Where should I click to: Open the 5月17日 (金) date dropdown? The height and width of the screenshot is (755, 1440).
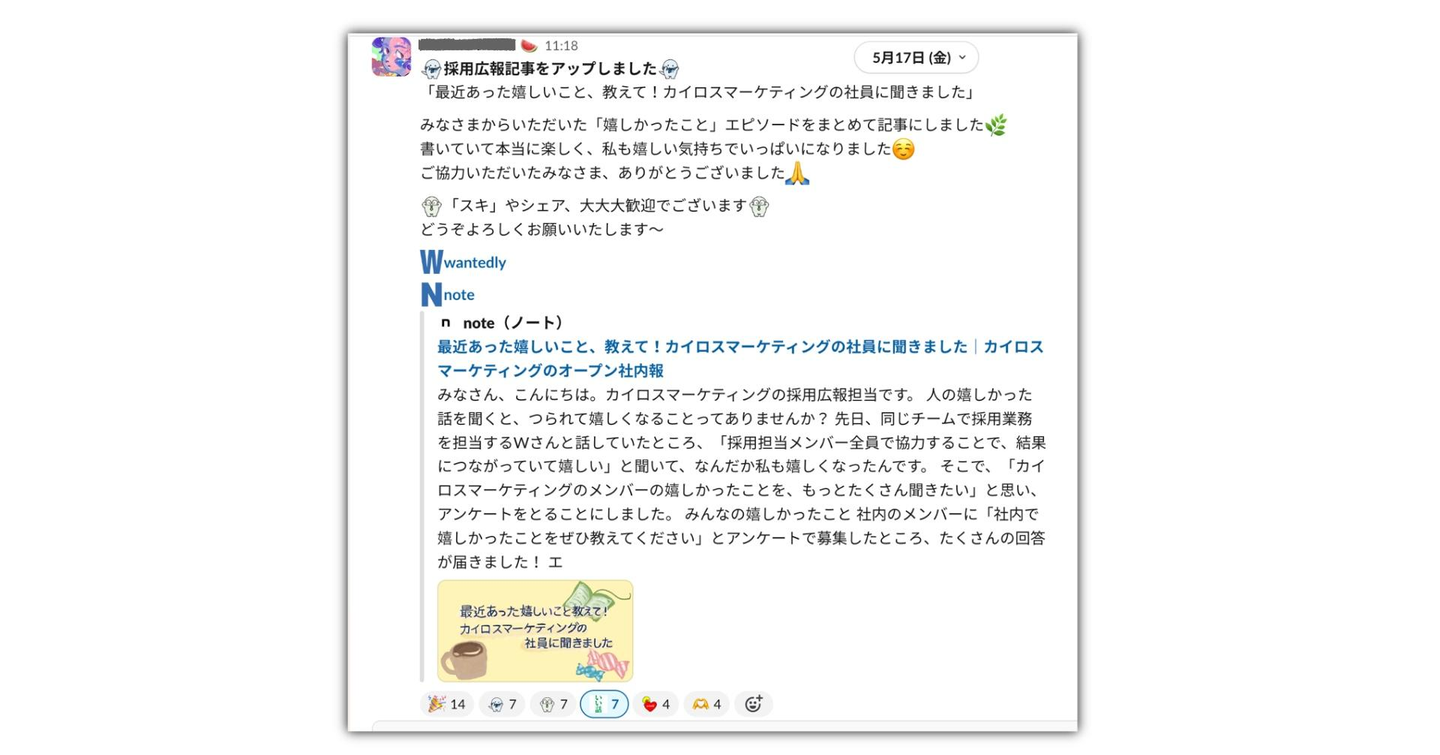pos(916,58)
